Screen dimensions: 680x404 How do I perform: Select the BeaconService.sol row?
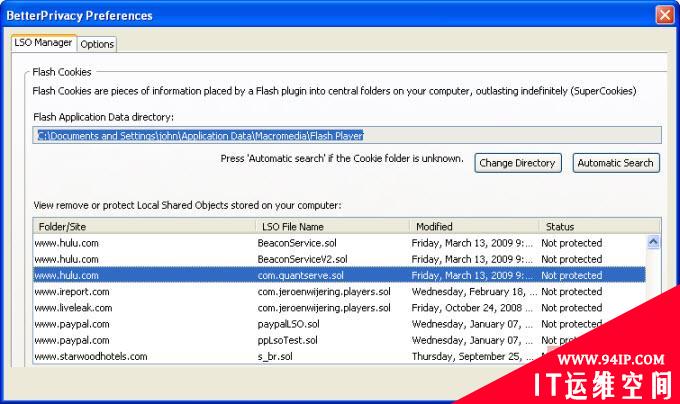click(339, 243)
